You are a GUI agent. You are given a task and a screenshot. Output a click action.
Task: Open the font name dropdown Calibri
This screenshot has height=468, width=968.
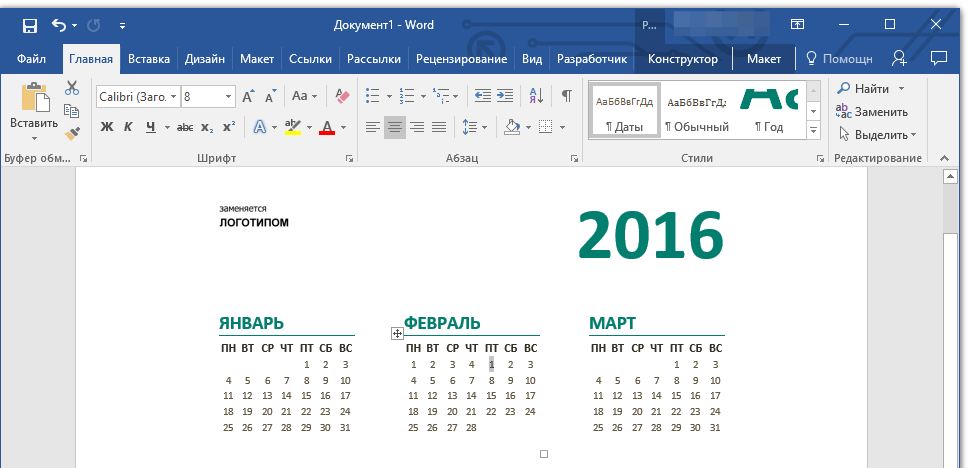click(174, 97)
